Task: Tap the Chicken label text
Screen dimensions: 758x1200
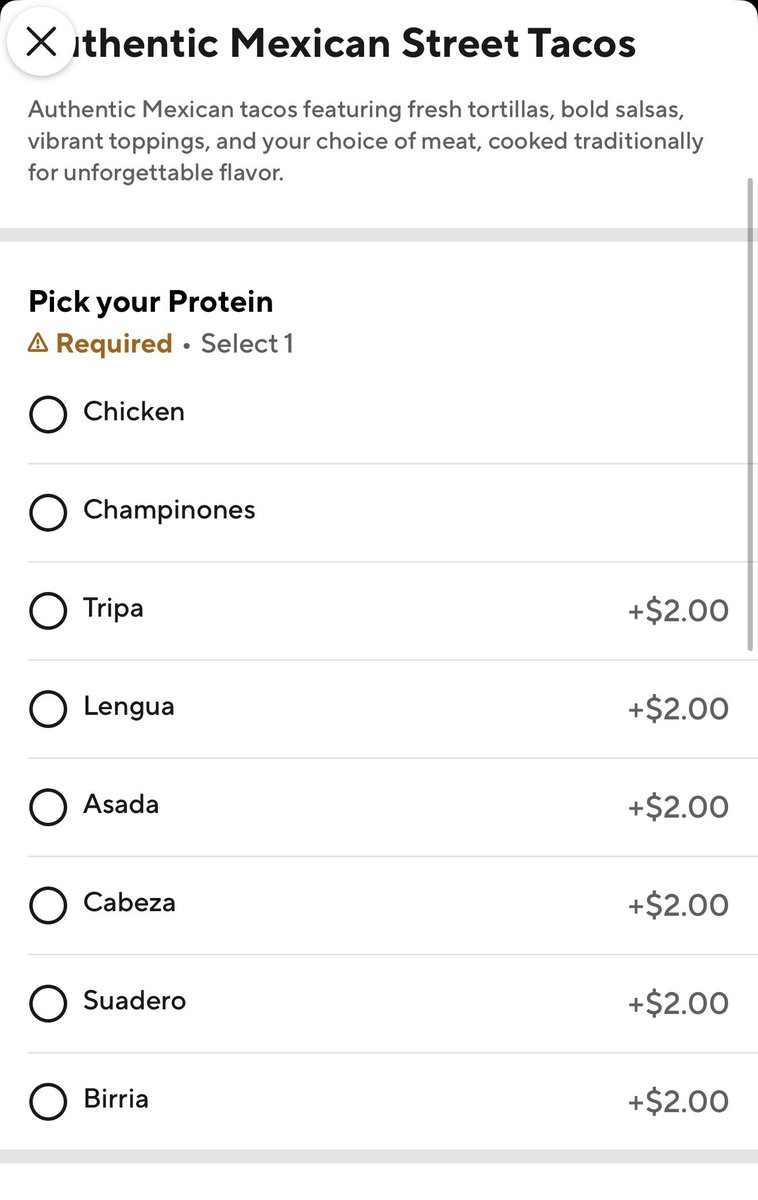Action: point(134,411)
